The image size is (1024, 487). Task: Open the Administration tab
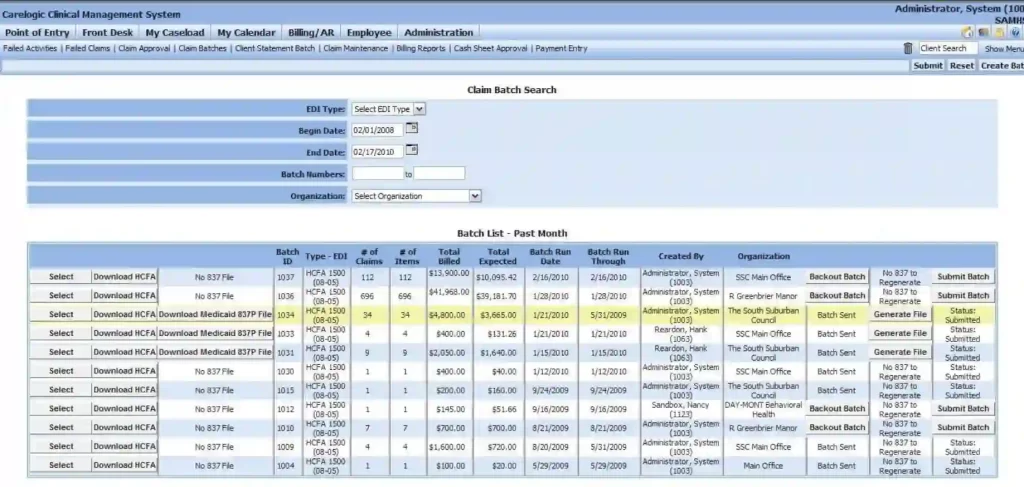439,33
